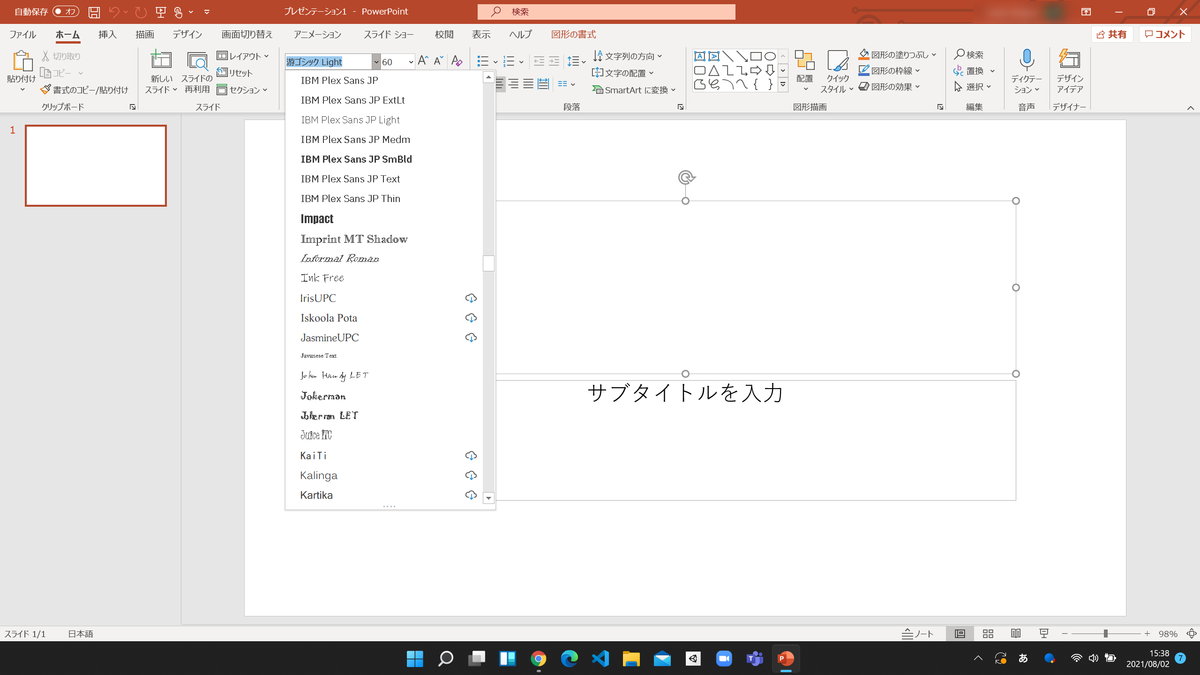Click the New Slide icon

coord(161,61)
